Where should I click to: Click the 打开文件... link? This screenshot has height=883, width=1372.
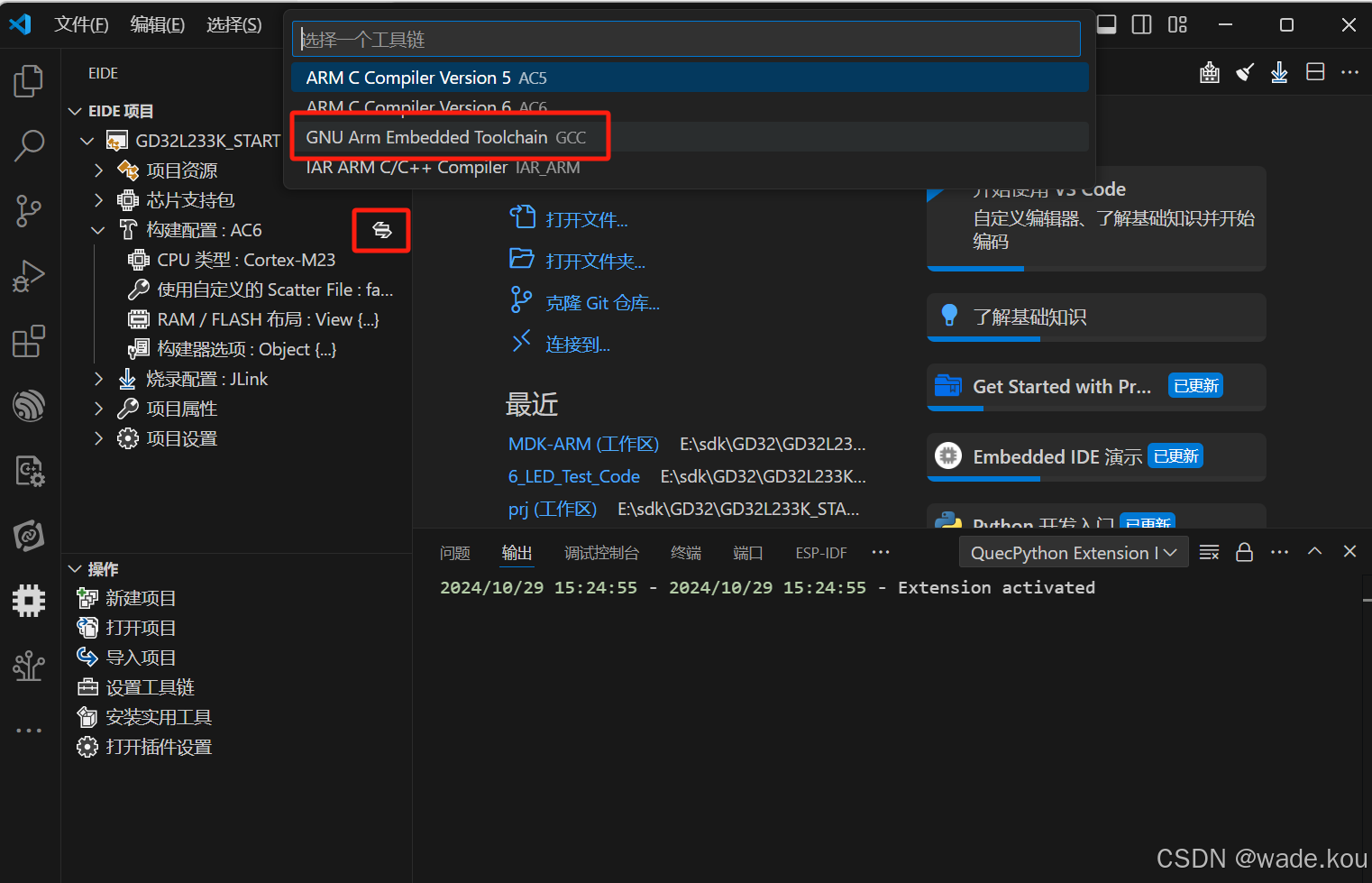coord(586,220)
